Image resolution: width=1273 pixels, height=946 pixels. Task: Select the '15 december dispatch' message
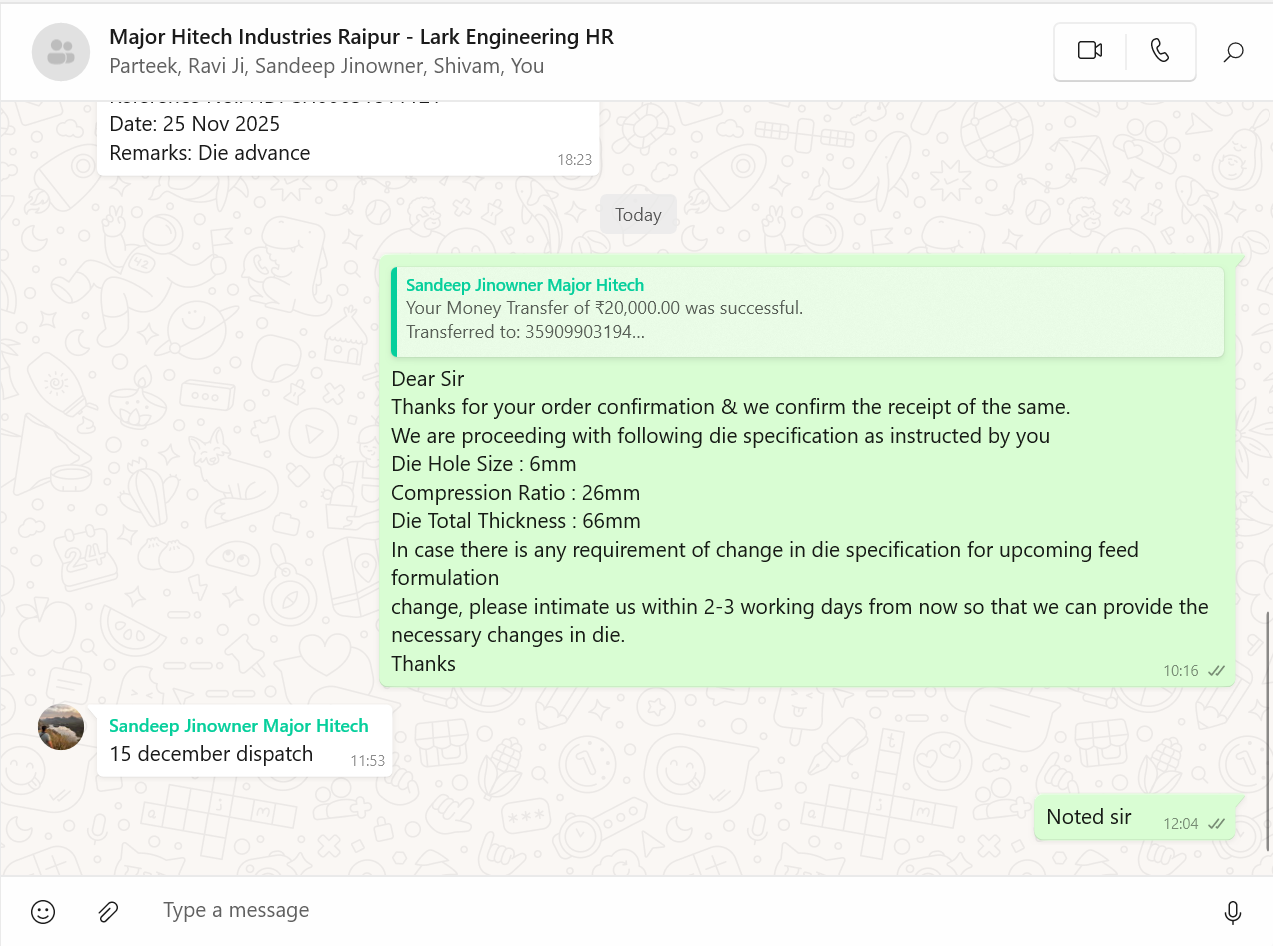click(x=211, y=755)
